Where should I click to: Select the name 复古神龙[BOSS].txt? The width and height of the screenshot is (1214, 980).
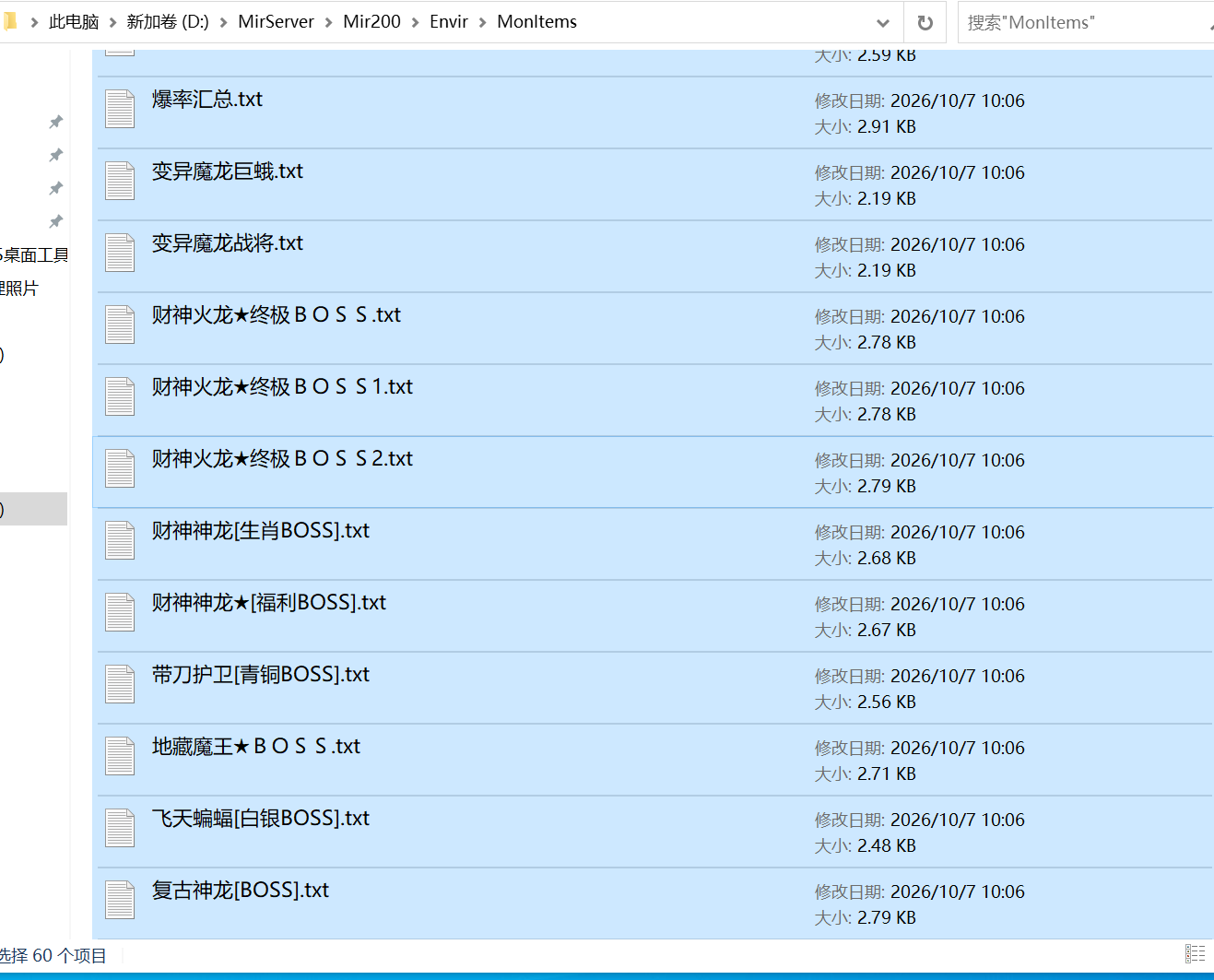241,891
